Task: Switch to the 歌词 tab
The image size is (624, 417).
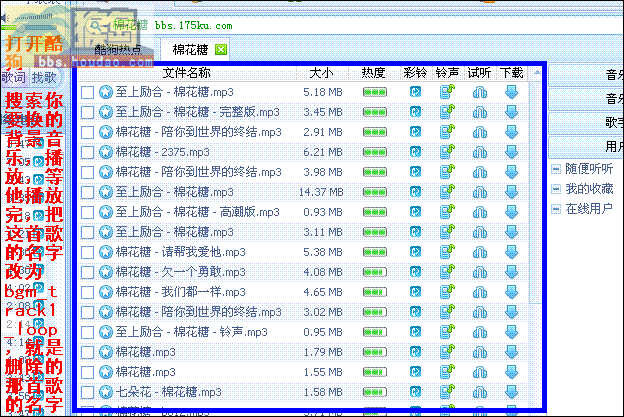Action: [14, 77]
